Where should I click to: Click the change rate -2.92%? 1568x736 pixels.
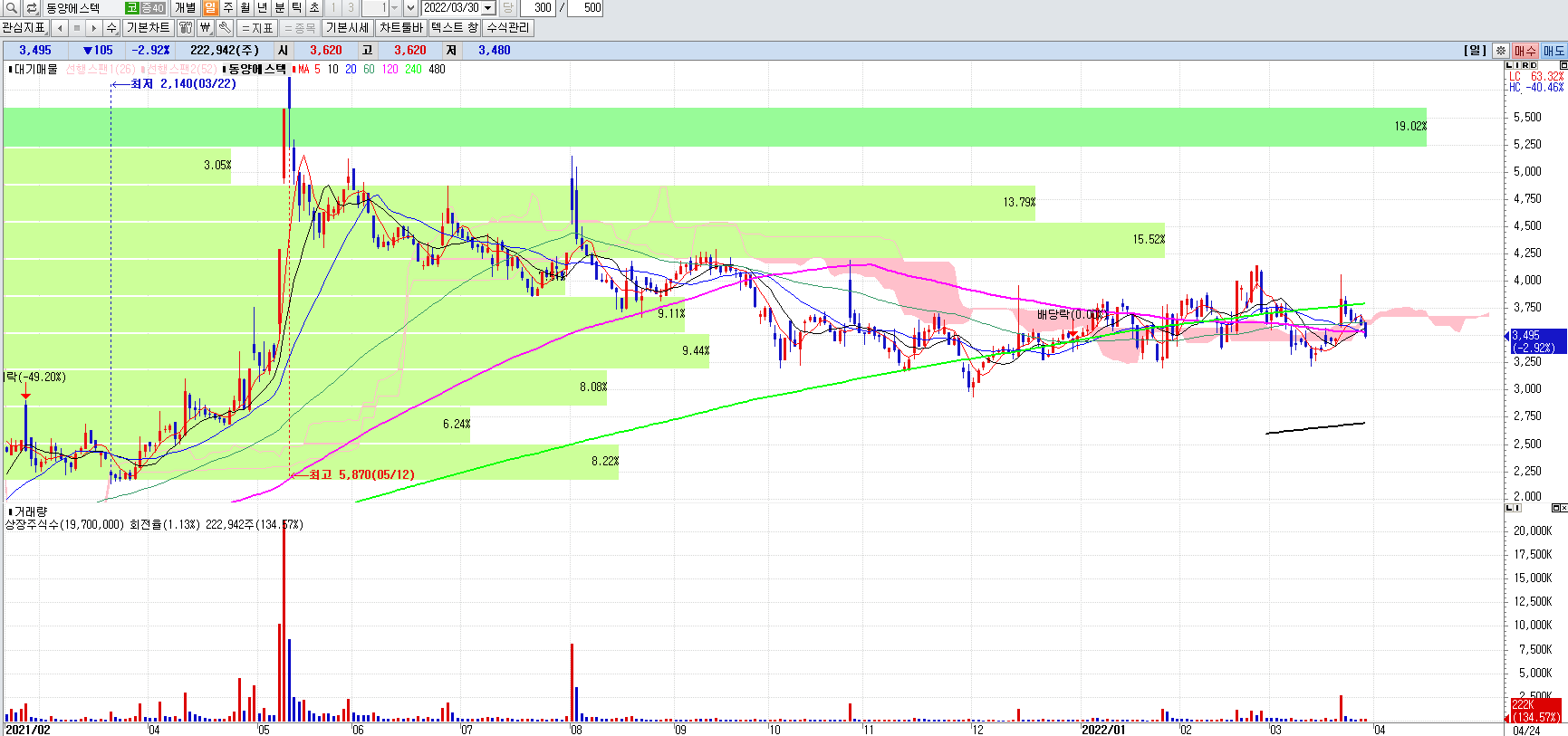coord(150,51)
